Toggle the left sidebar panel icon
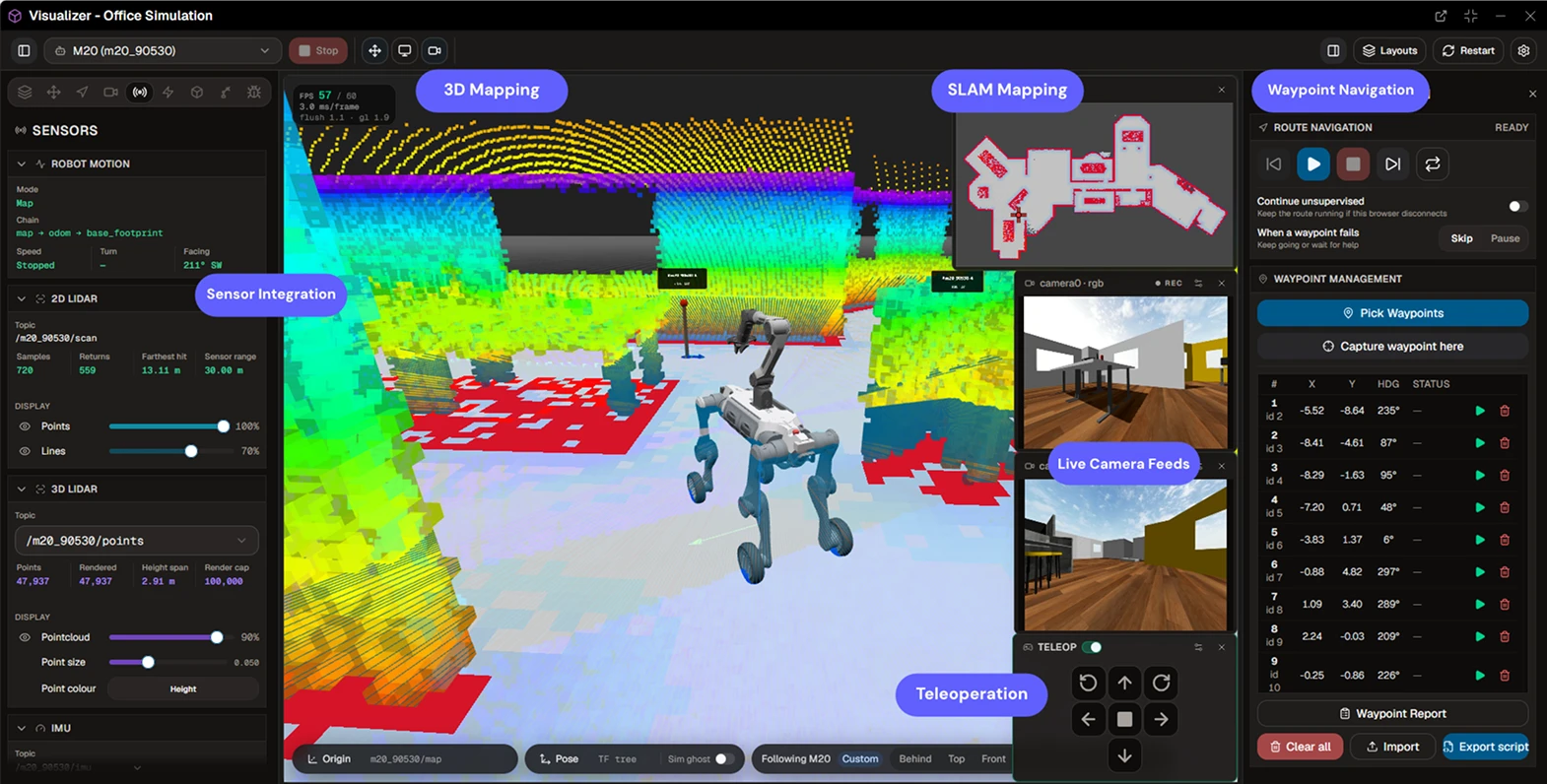This screenshot has height=784, width=1547. pyautogui.click(x=24, y=50)
